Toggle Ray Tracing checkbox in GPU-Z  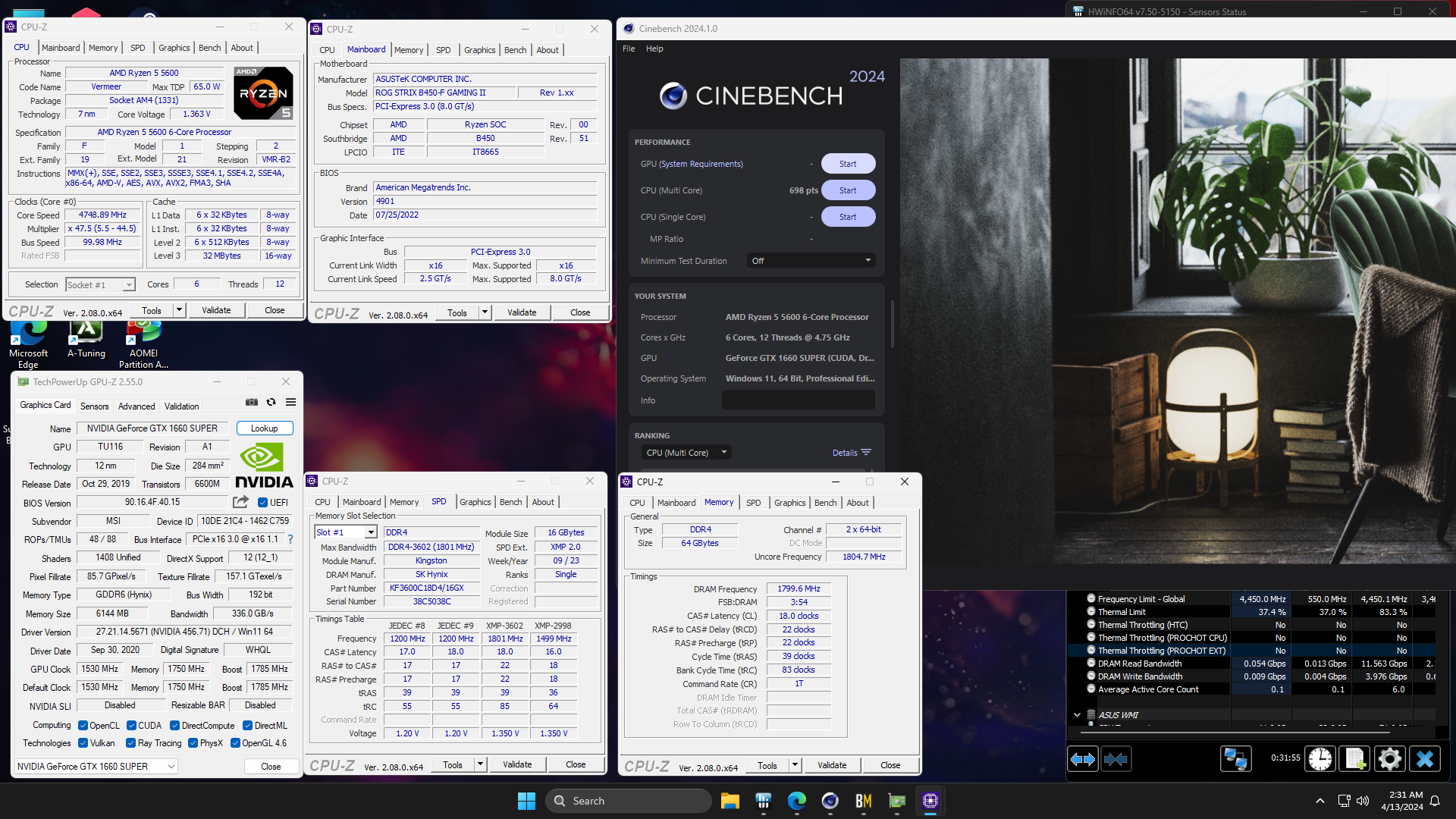pyautogui.click(x=131, y=743)
